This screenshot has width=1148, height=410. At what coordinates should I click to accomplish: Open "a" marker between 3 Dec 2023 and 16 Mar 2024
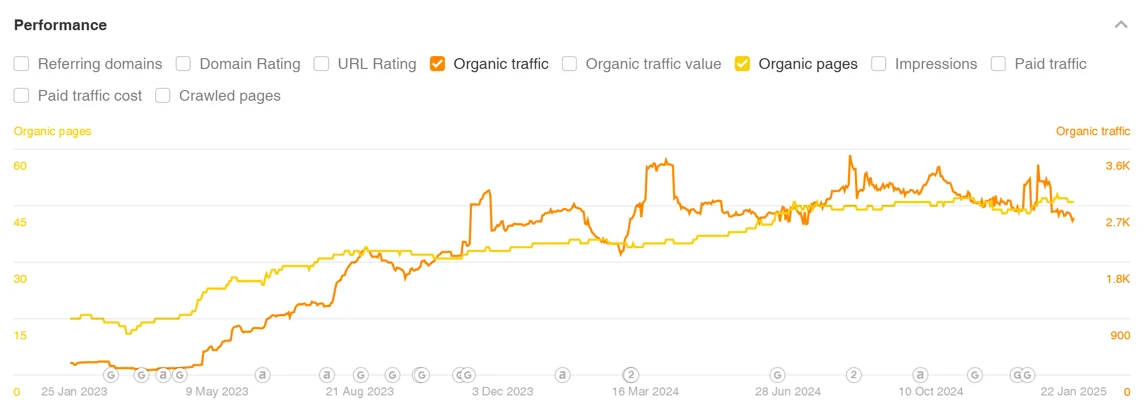pyautogui.click(x=563, y=375)
